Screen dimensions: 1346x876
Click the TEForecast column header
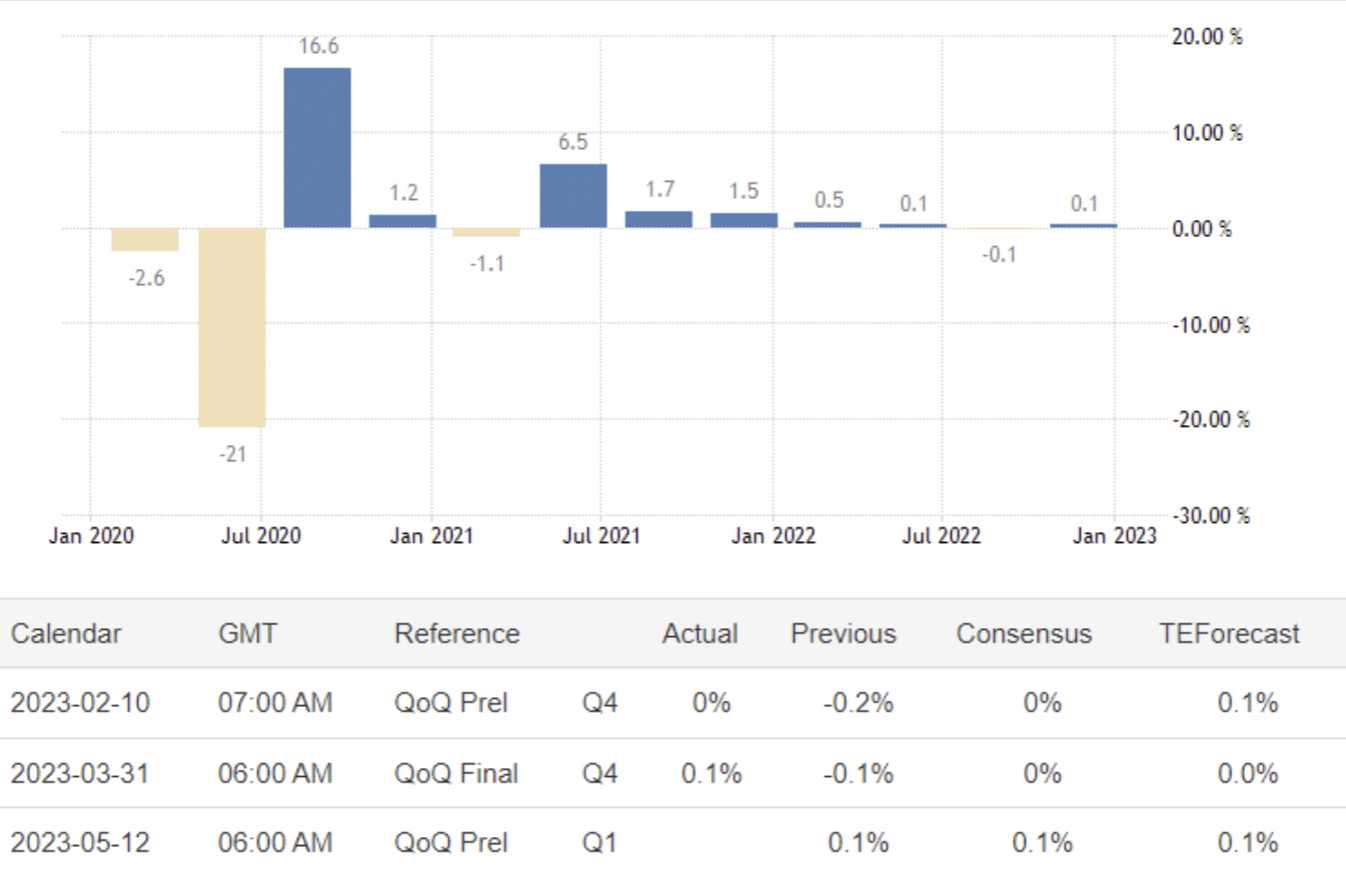1228,633
